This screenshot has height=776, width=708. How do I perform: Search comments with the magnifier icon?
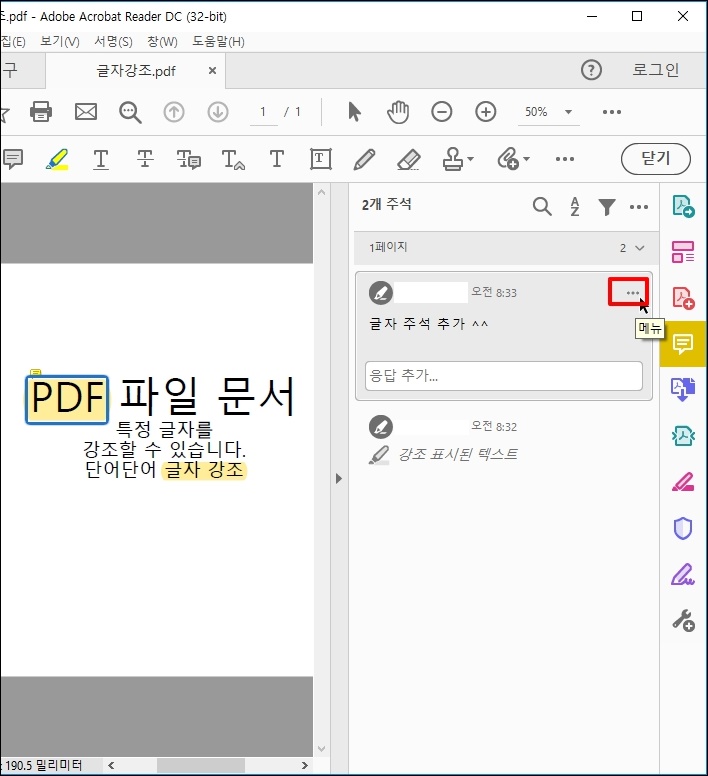542,206
